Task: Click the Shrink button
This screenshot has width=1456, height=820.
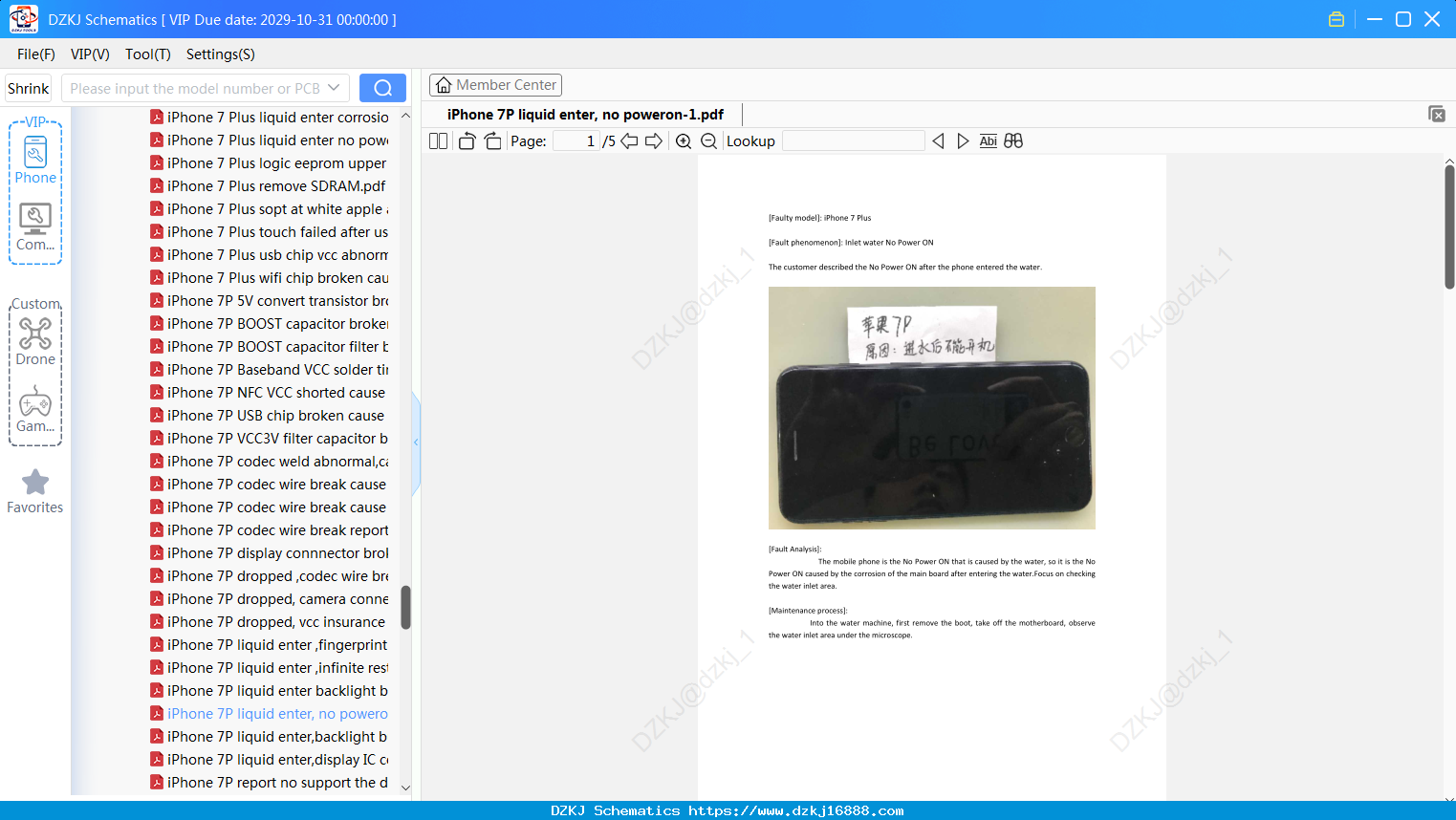Action: point(29,88)
